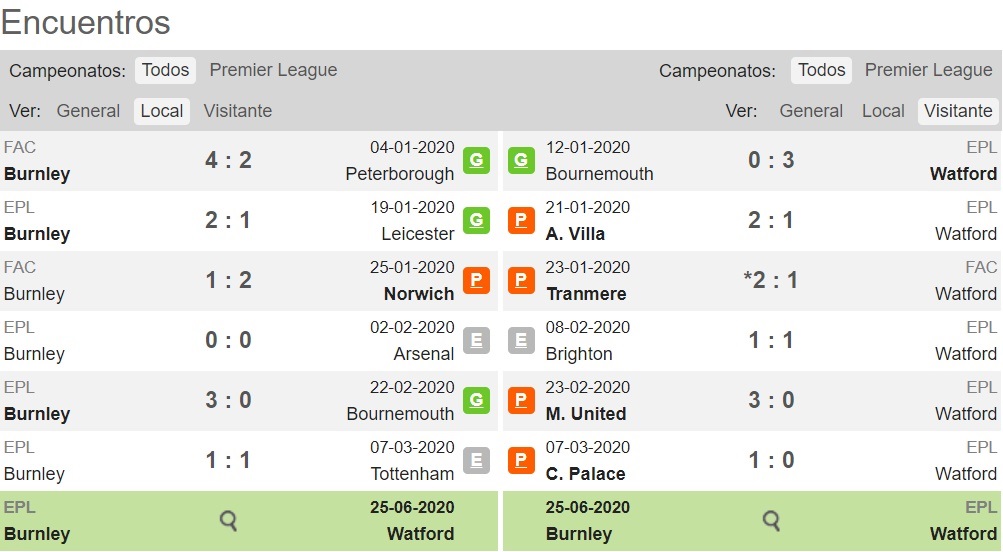Switch left view to General
Screen dimensions: 1003x552
pyautogui.click(x=88, y=111)
